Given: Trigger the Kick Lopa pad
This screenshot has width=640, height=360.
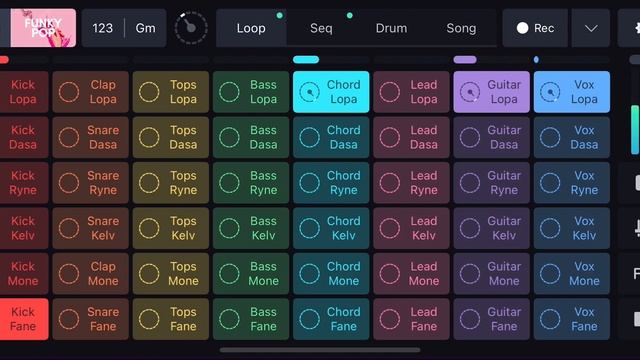Looking at the screenshot, I should point(24,92).
